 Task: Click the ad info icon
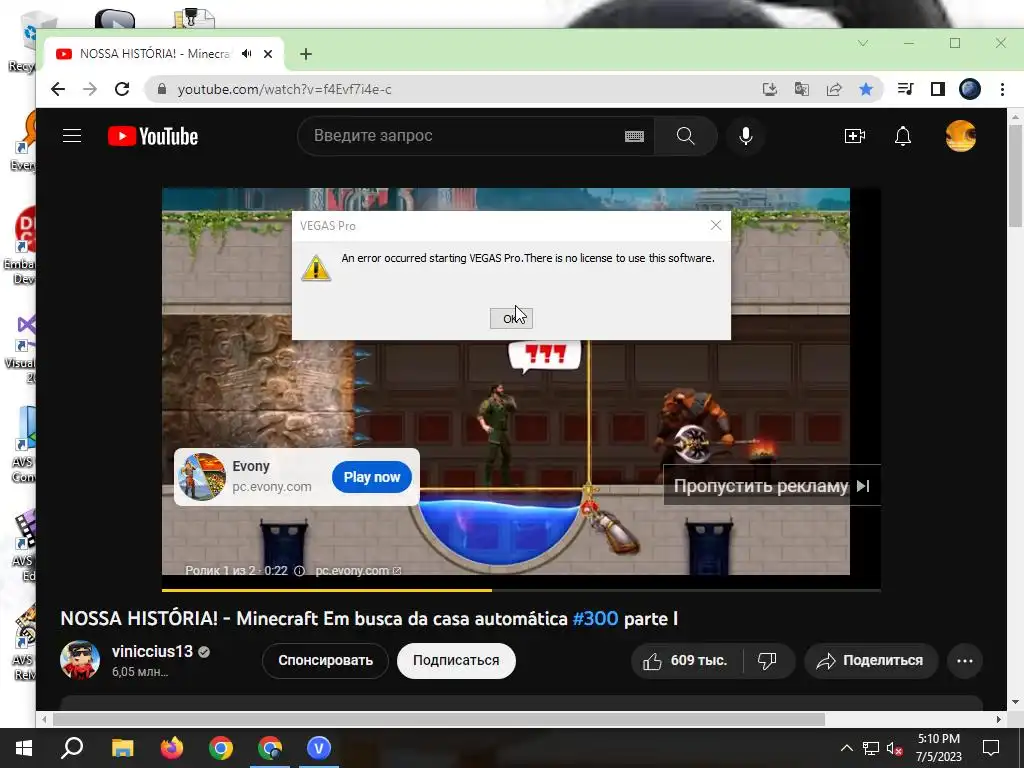pyautogui.click(x=299, y=571)
